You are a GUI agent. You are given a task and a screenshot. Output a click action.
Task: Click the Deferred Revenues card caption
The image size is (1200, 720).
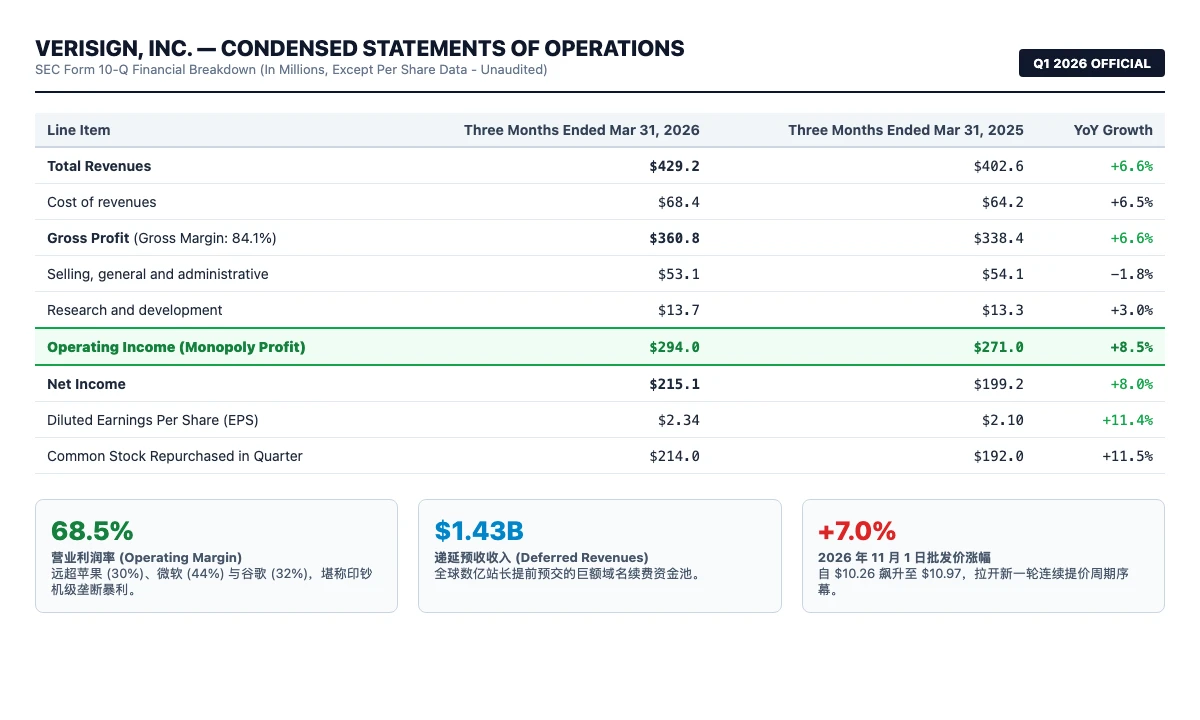coord(541,557)
